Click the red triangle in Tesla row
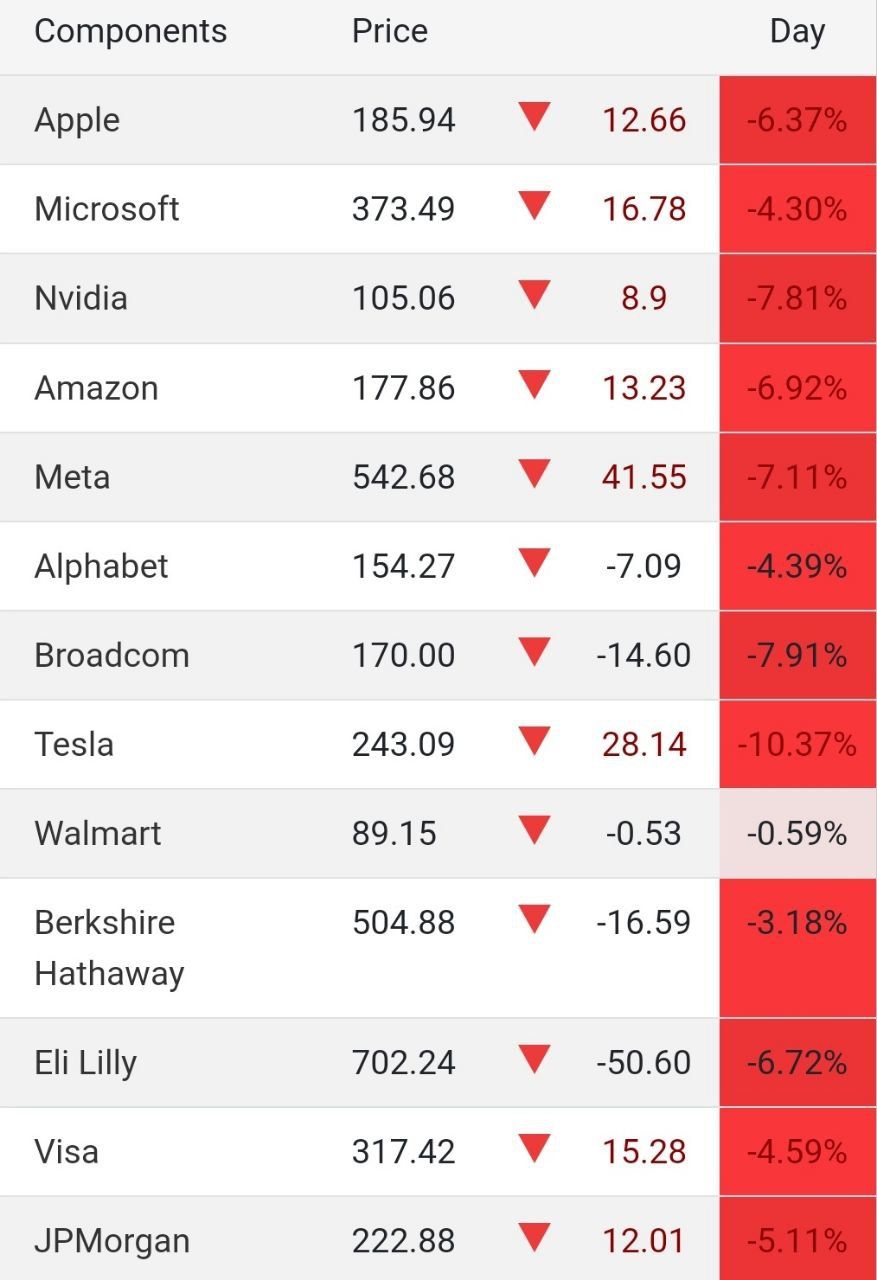 [535, 741]
